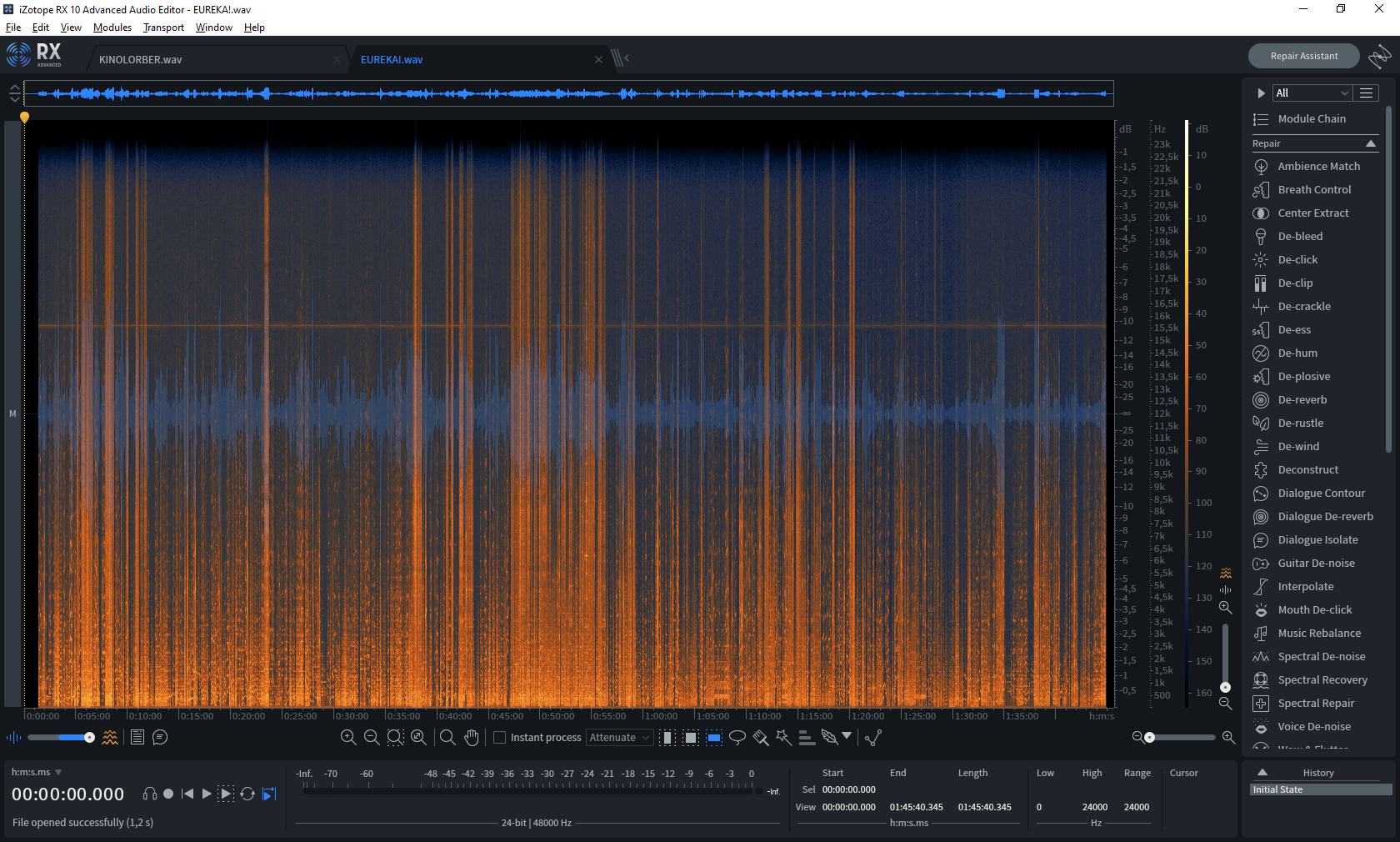Open the All module filter dropdown
Screen dimensions: 1400x842
1312,93
